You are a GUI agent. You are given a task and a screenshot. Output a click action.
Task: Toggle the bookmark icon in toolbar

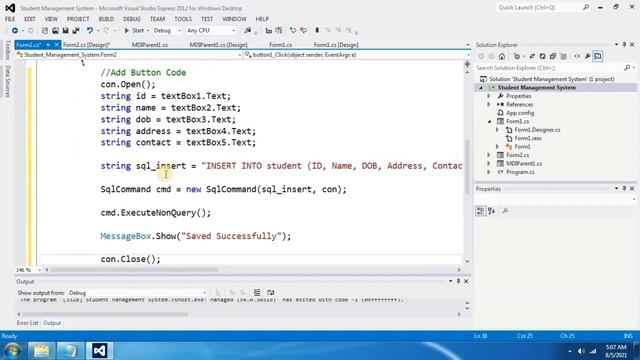pos(317,31)
